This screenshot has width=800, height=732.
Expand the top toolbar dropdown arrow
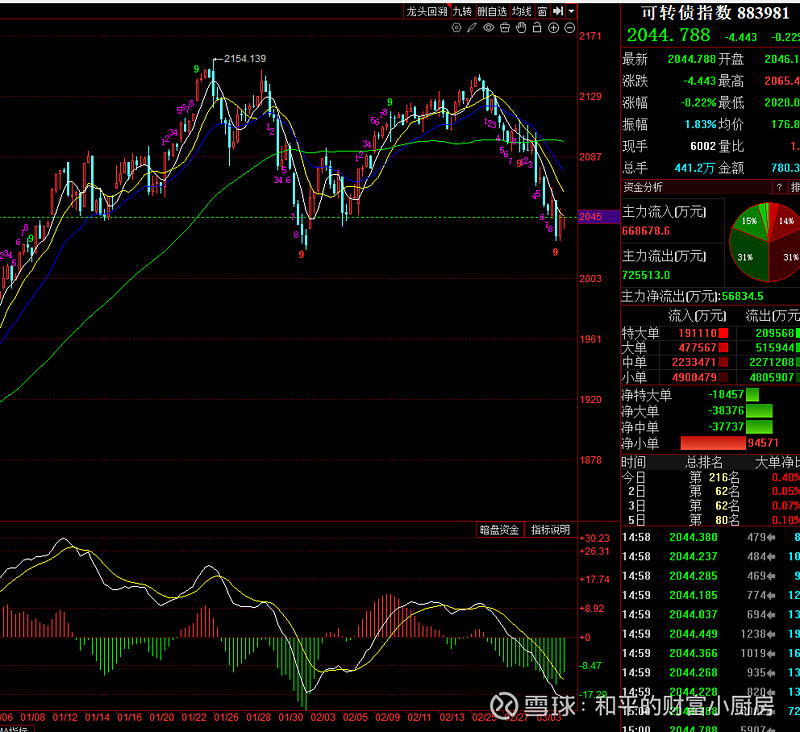click(571, 11)
